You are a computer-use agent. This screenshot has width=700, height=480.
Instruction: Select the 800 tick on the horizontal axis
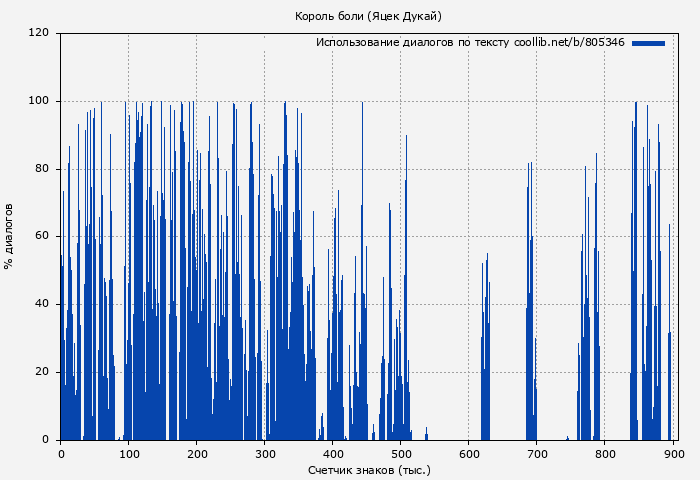click(604, 453)
